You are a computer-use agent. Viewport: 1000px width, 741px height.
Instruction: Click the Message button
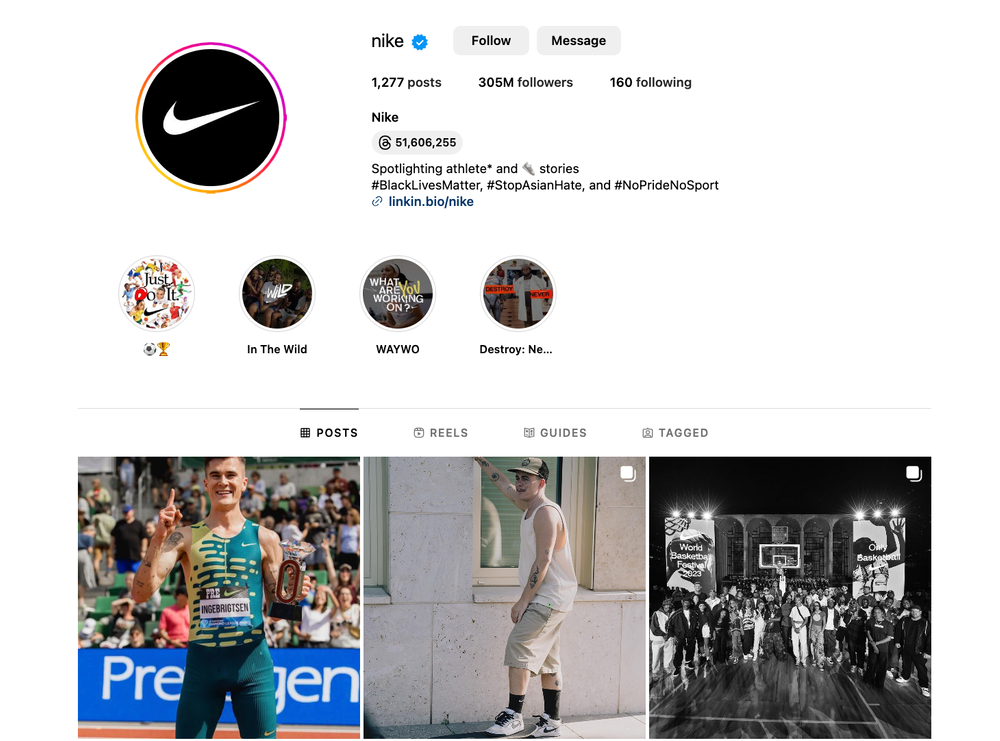[578, 41]
